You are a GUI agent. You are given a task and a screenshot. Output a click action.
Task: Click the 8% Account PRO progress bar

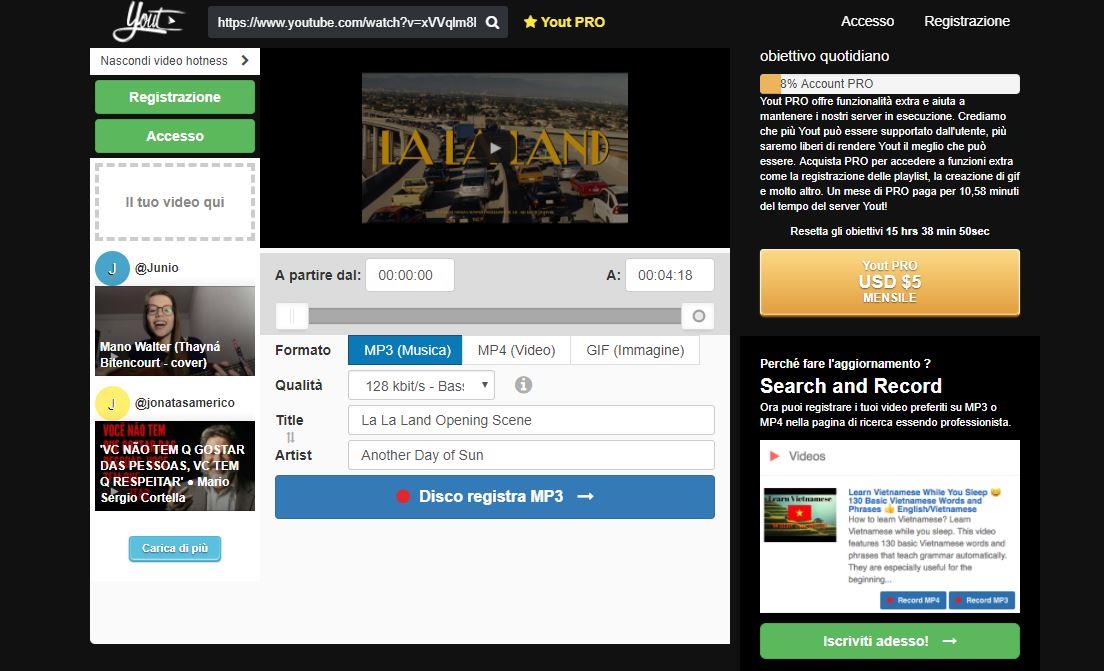[x=889, y=84]
